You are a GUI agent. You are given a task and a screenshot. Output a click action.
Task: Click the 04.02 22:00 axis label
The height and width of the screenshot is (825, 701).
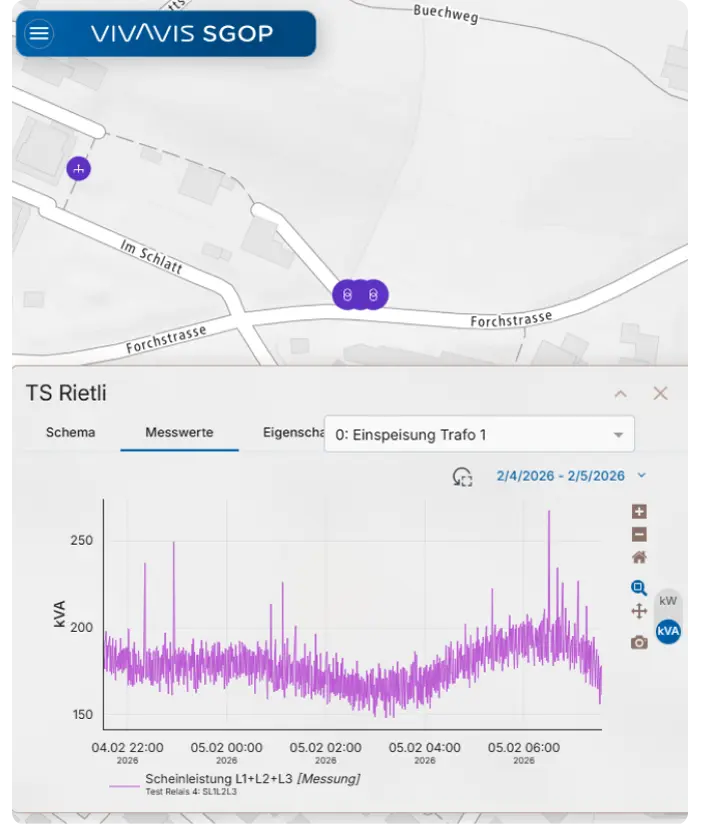pyautogui.click(x=127, y=748)
